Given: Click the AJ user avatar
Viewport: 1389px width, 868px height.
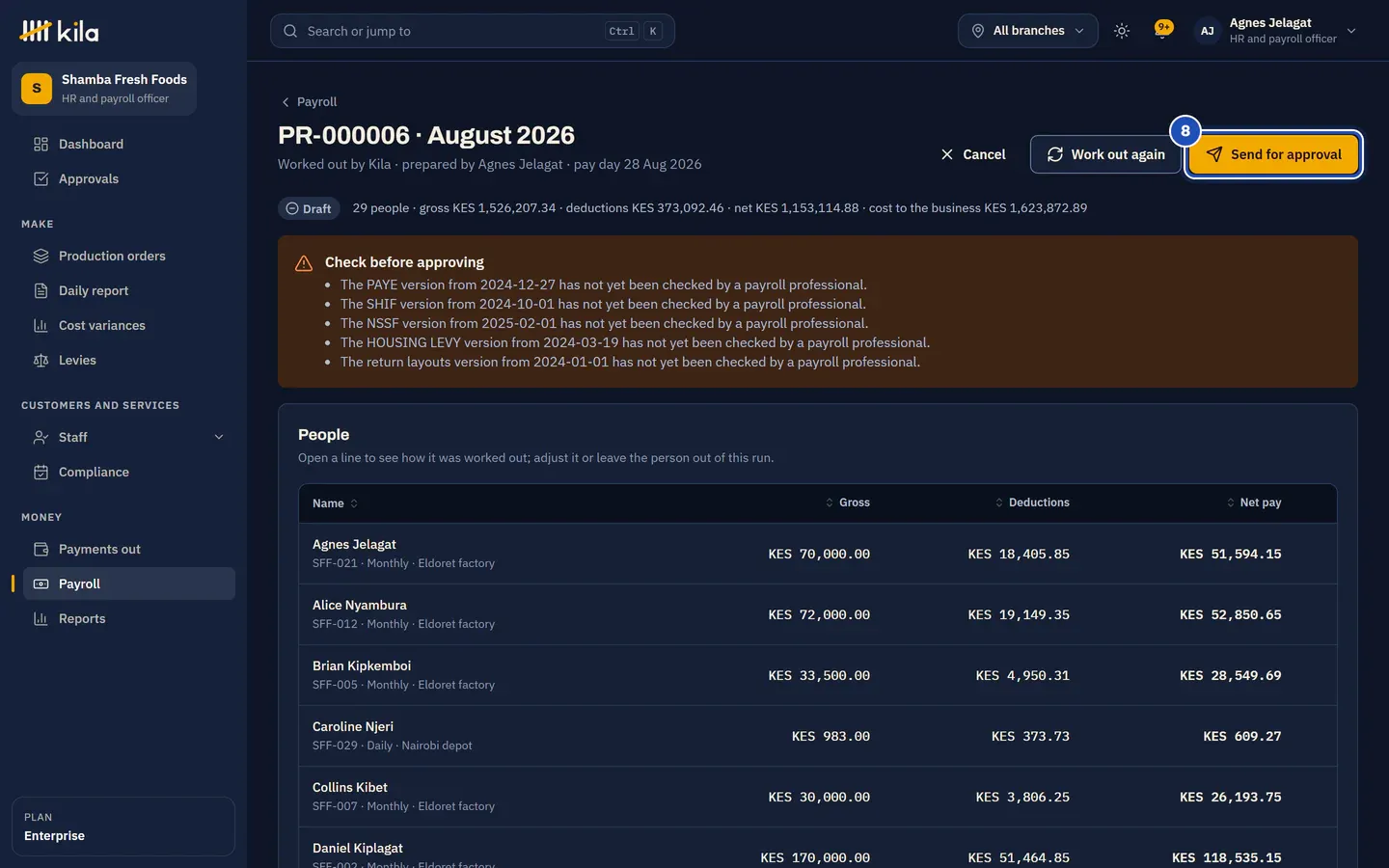Looking at the screenshot, I should click(1208, 31).
